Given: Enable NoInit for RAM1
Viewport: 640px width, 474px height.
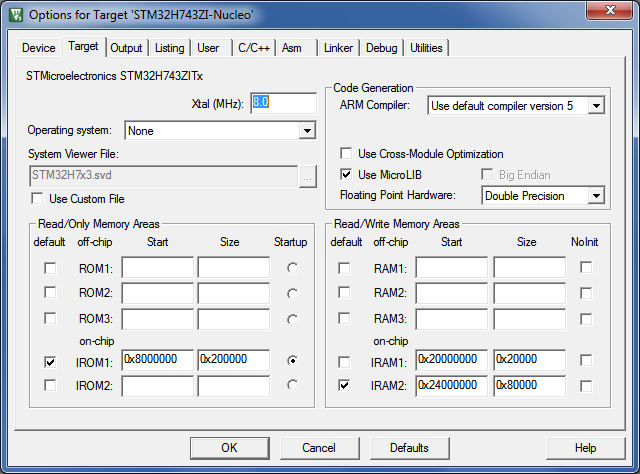Looking at the screenshot, I should (x=586, y=267).
